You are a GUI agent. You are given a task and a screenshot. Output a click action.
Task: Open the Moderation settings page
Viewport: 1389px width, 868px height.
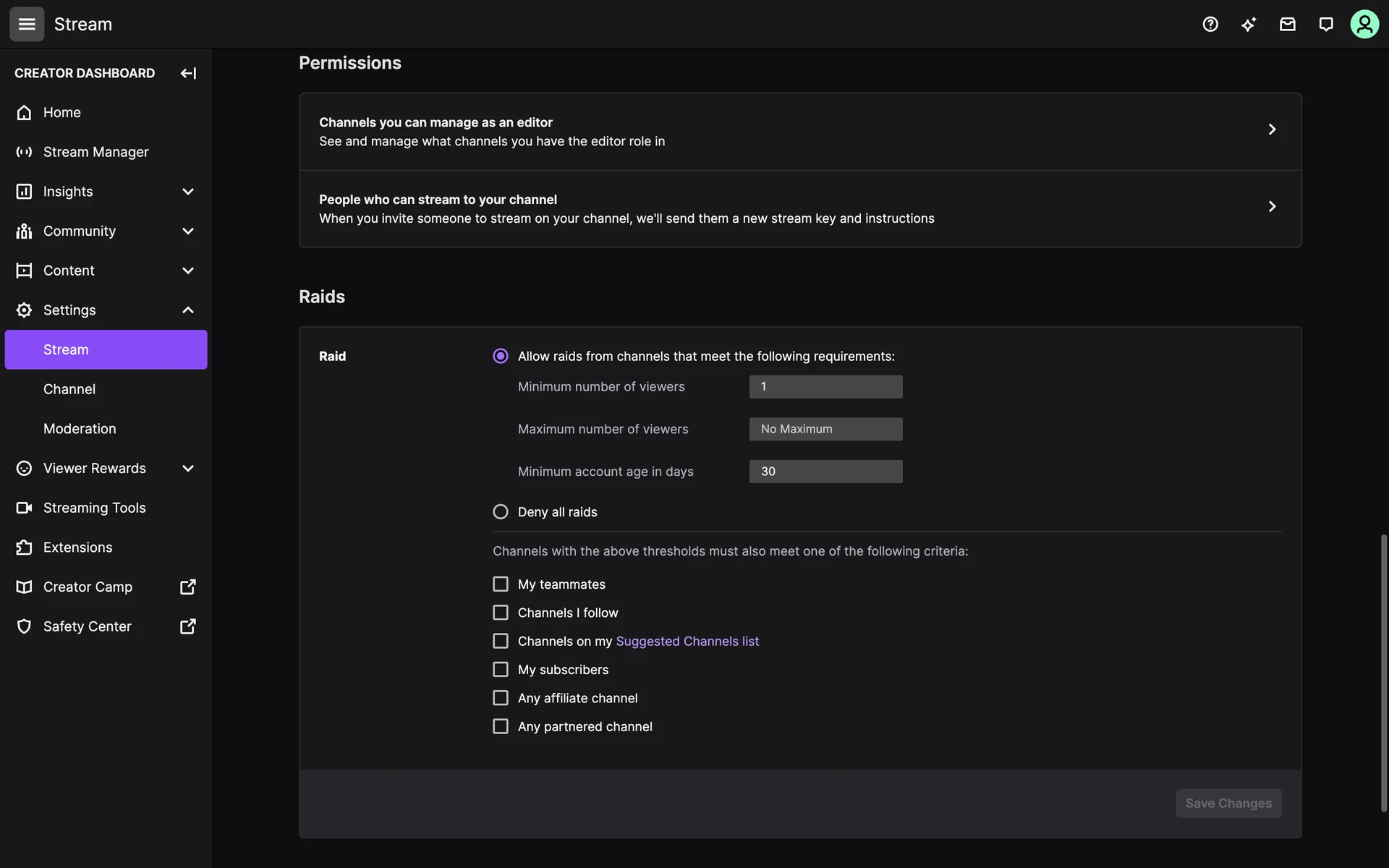(x=80, y=429)
